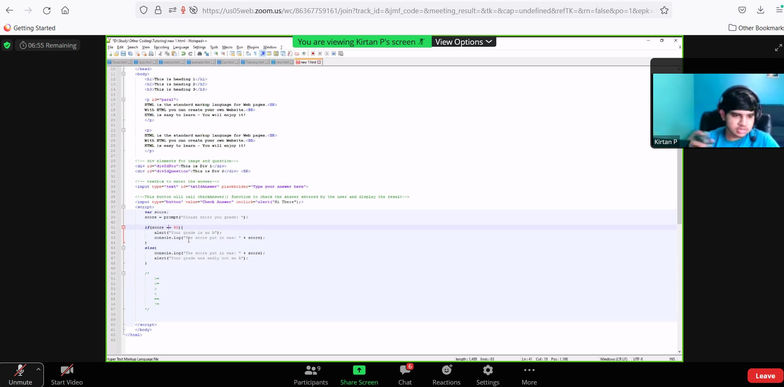
Task: Reload the browser page
Action: point(46,10)
